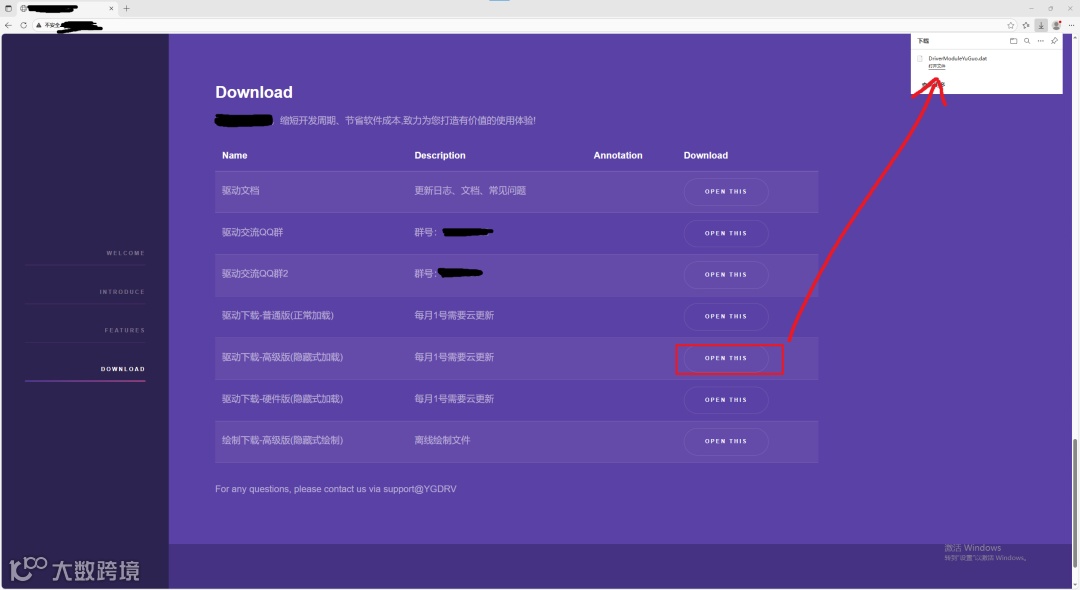Screen dimensions: 1080x590
Task: Click OPEN THIS for 驱动交流QQ群2
Action: [x=726, y=275]
